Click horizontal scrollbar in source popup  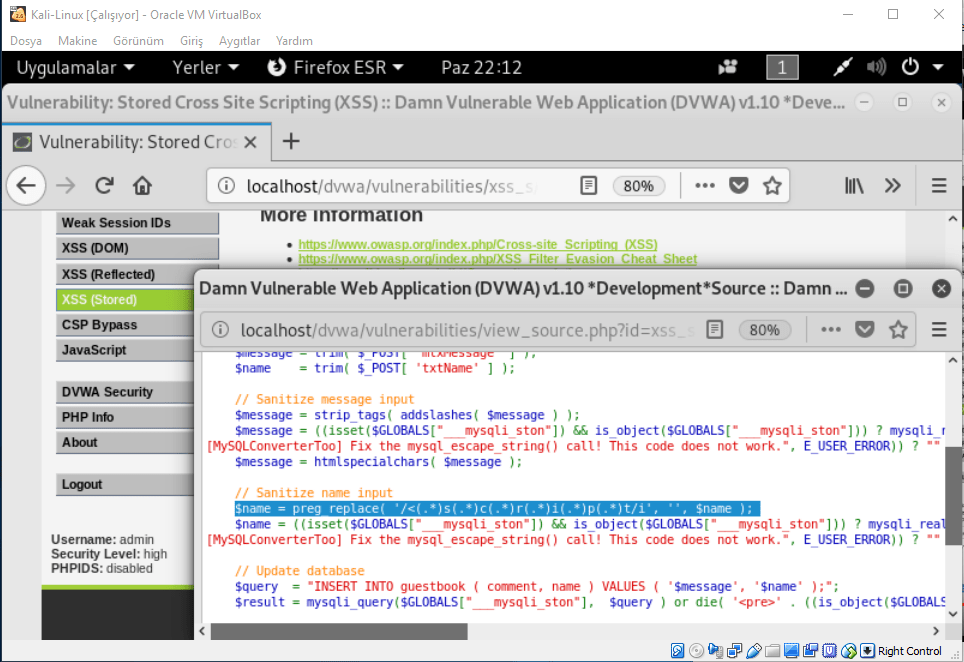(340, 631)
